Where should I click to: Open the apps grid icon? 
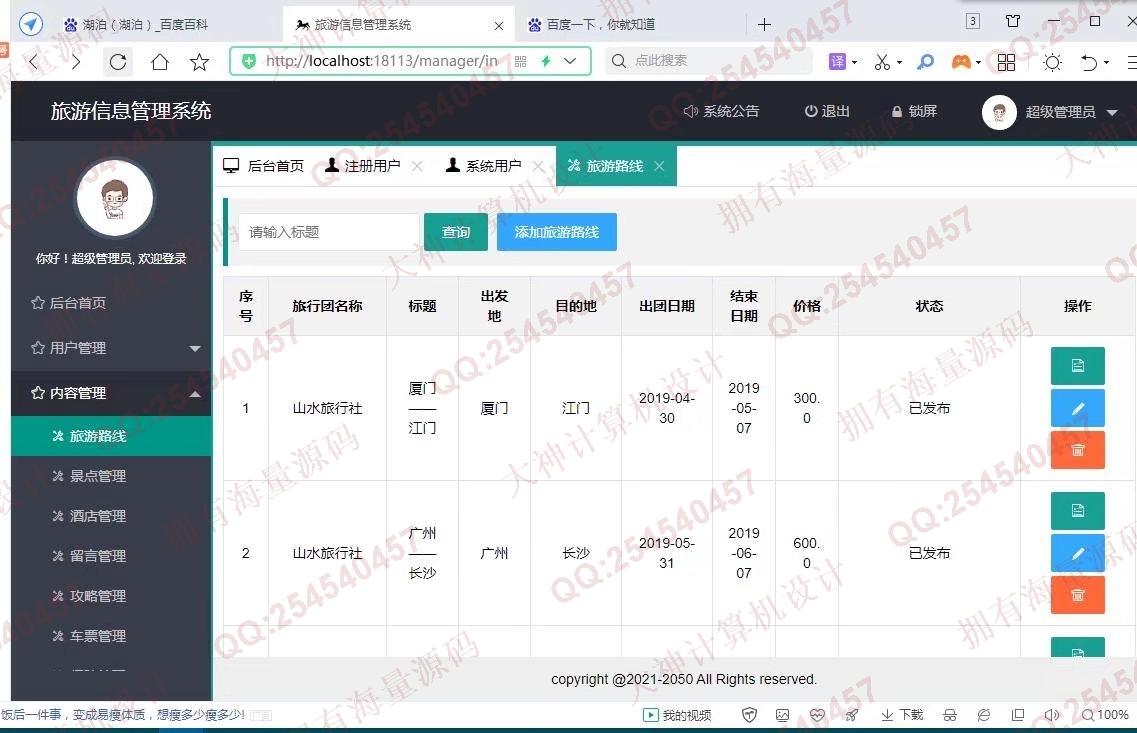(x=1006, y=62)
